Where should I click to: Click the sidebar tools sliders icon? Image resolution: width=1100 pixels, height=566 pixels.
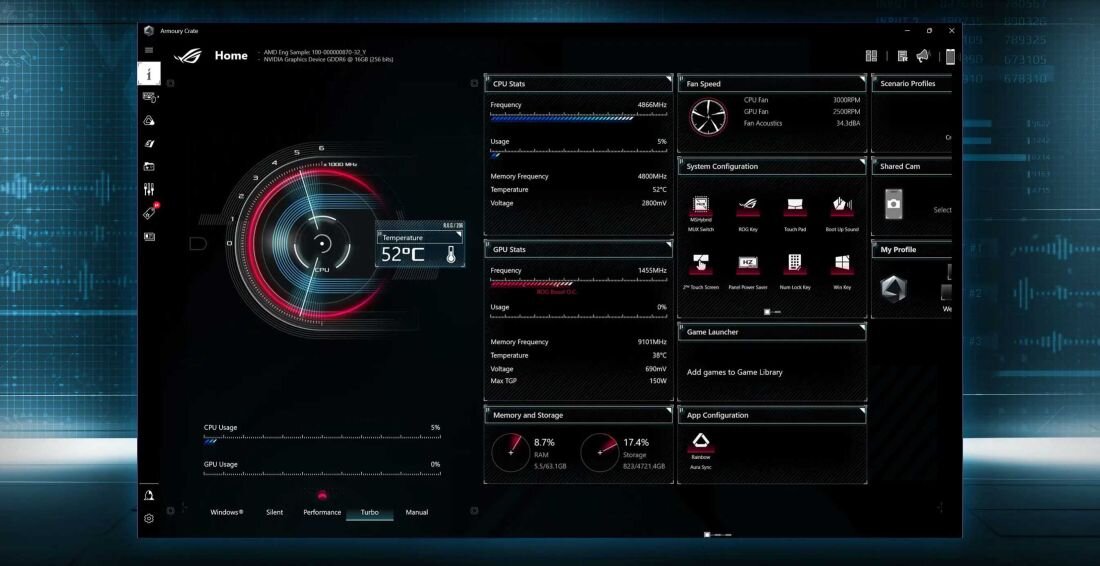(x=149, y=189)
